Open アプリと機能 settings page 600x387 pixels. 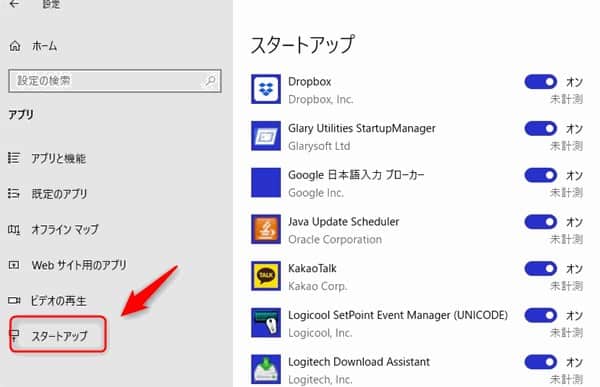59,158
